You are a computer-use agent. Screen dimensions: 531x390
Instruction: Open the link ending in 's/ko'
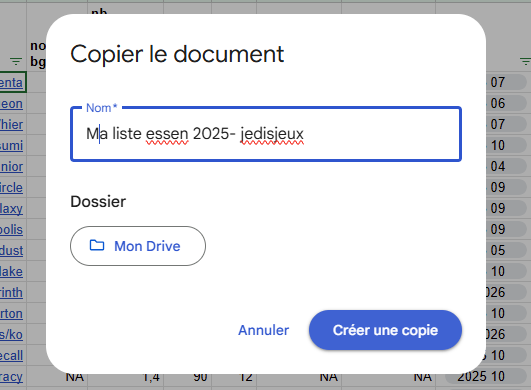tap(12, 335)
